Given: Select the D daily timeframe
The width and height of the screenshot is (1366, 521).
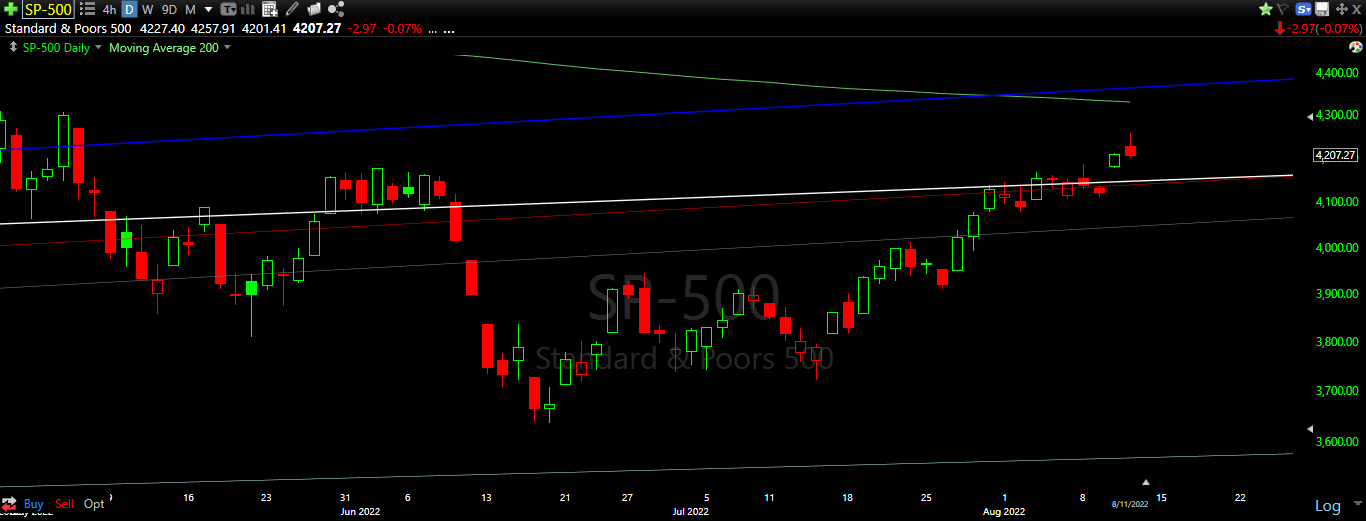Looking at the screenshot, I should pyautogui.click(x=129, y=9).
